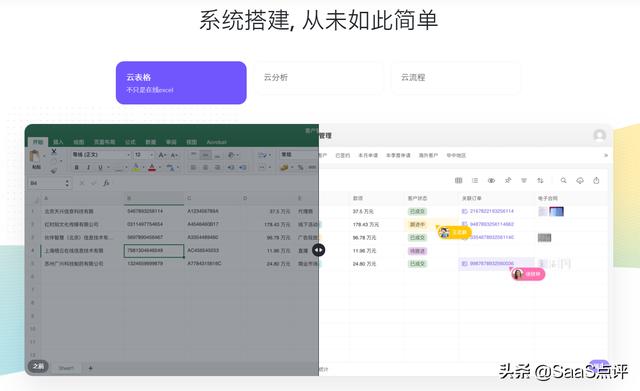Click the user avatar at top right

click(600, 135)
